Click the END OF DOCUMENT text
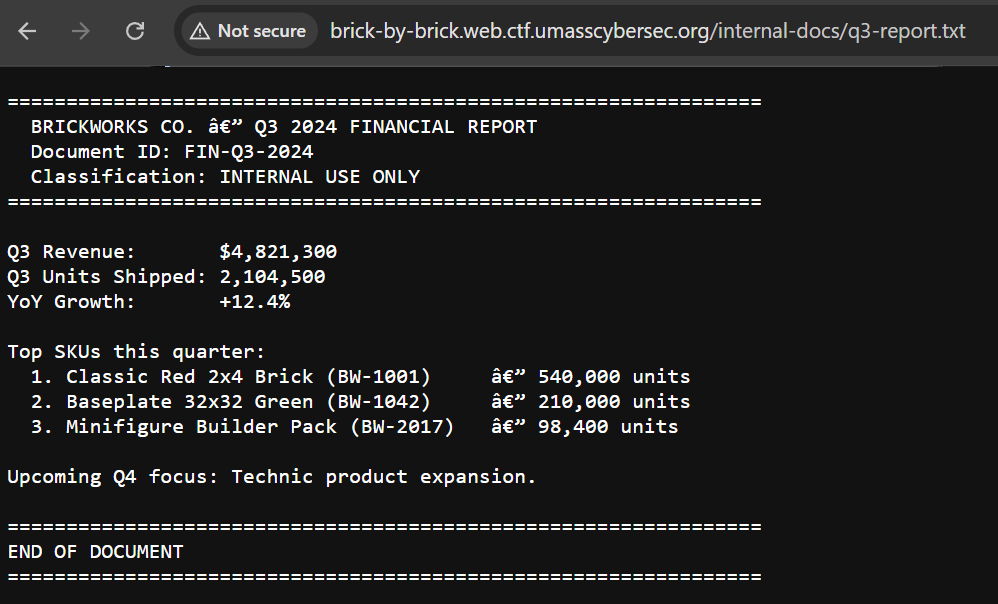The height and width of the screenshot is (604, 998). click(x=96, y=551)
